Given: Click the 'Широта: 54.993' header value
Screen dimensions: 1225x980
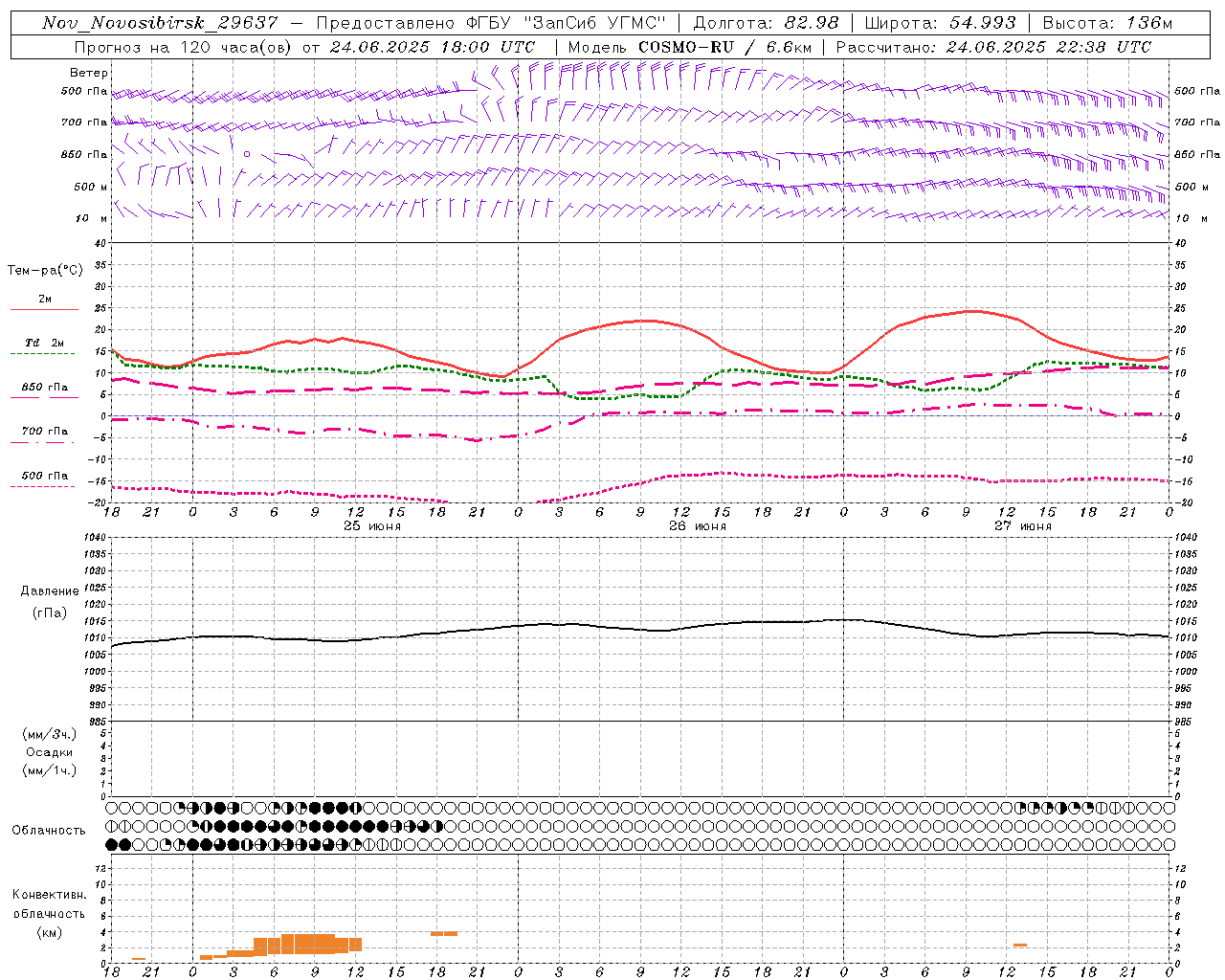Looking at the screenshot, I should (x=940, y=23).
